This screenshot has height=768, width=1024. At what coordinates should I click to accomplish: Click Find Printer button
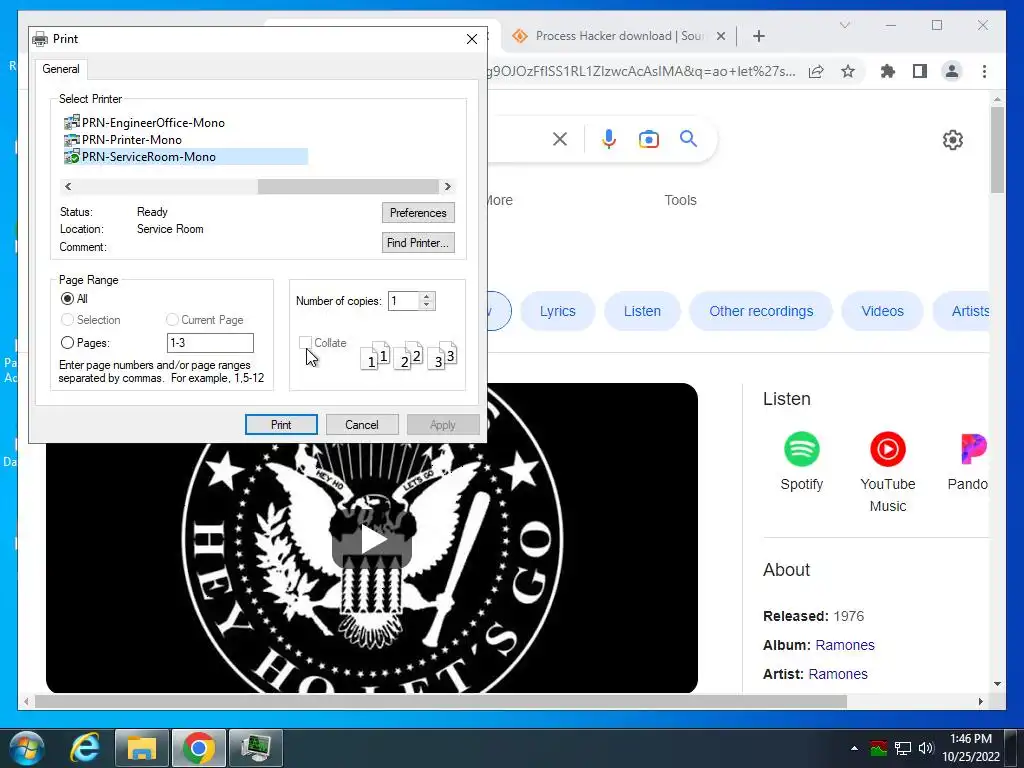[x=418, y=243]
